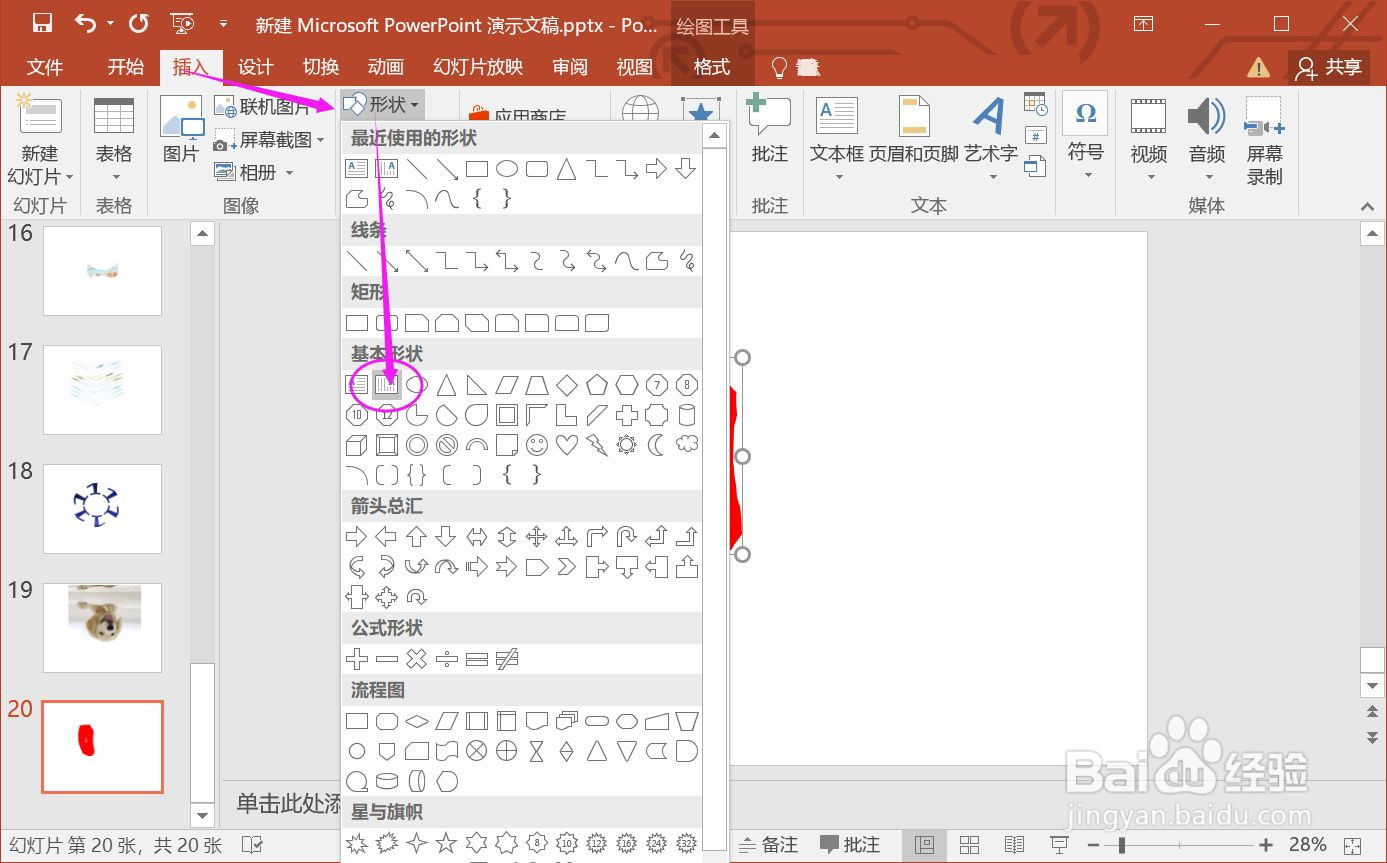Screen dimensions: 1387x863
Task: Insert date and time icon in Text group
Action: tap(1035, 104)
